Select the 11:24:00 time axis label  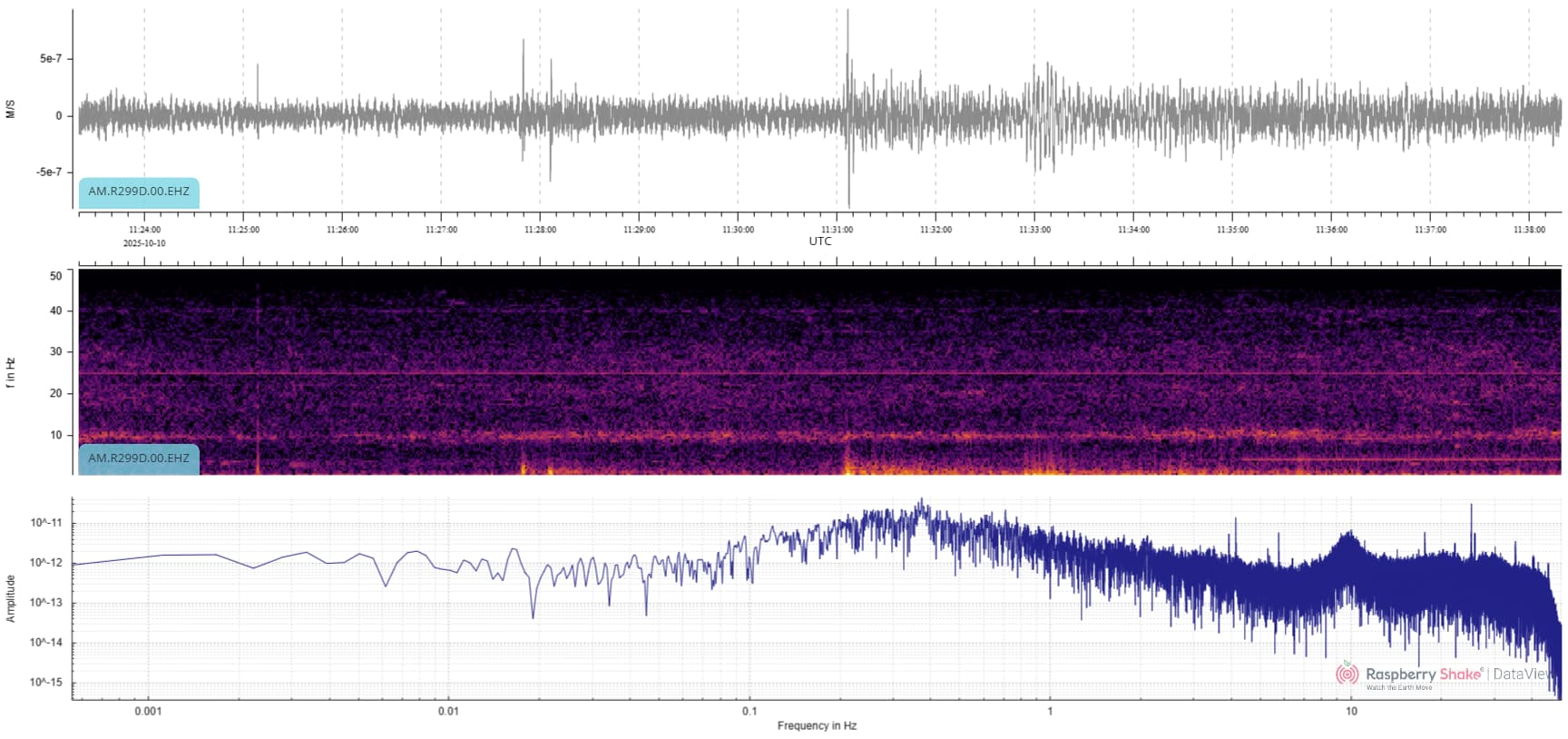coord(144,230)
